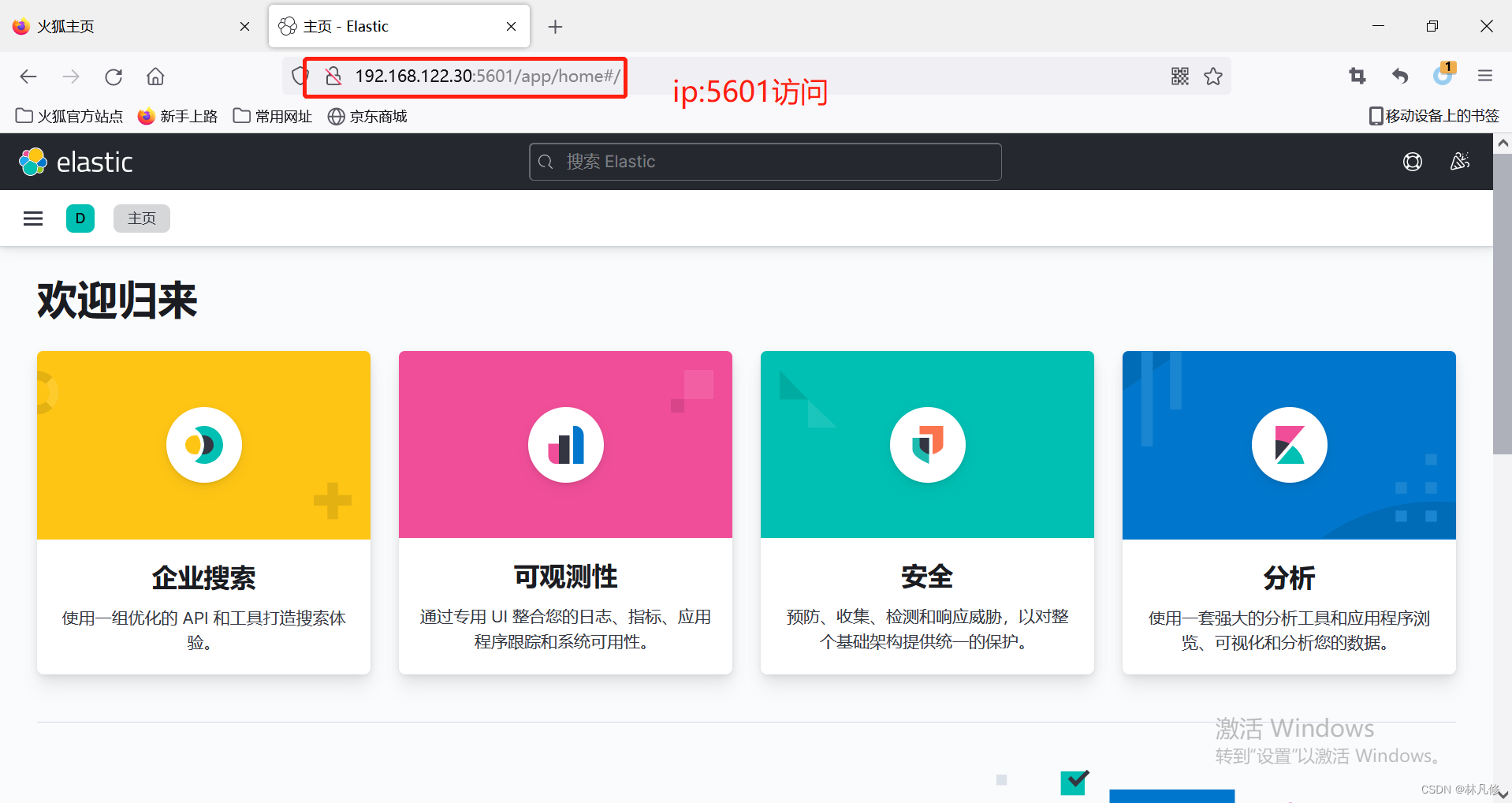Minimize the Firefox window
Image resolution: width=1512 pixels, height=803 pixels.
point(1378,26)
